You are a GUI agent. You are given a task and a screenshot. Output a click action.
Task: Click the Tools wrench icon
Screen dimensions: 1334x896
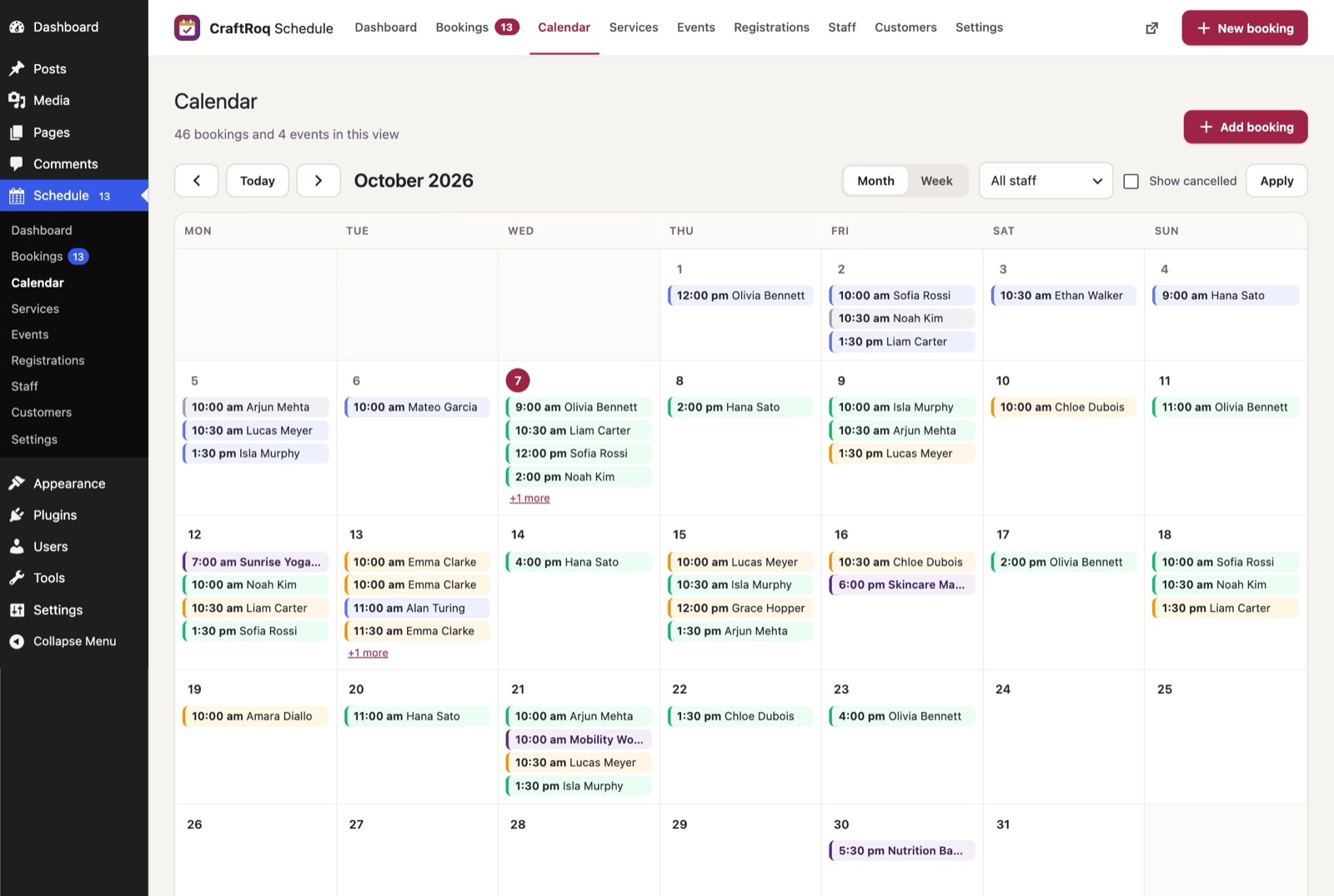[17, 578]
